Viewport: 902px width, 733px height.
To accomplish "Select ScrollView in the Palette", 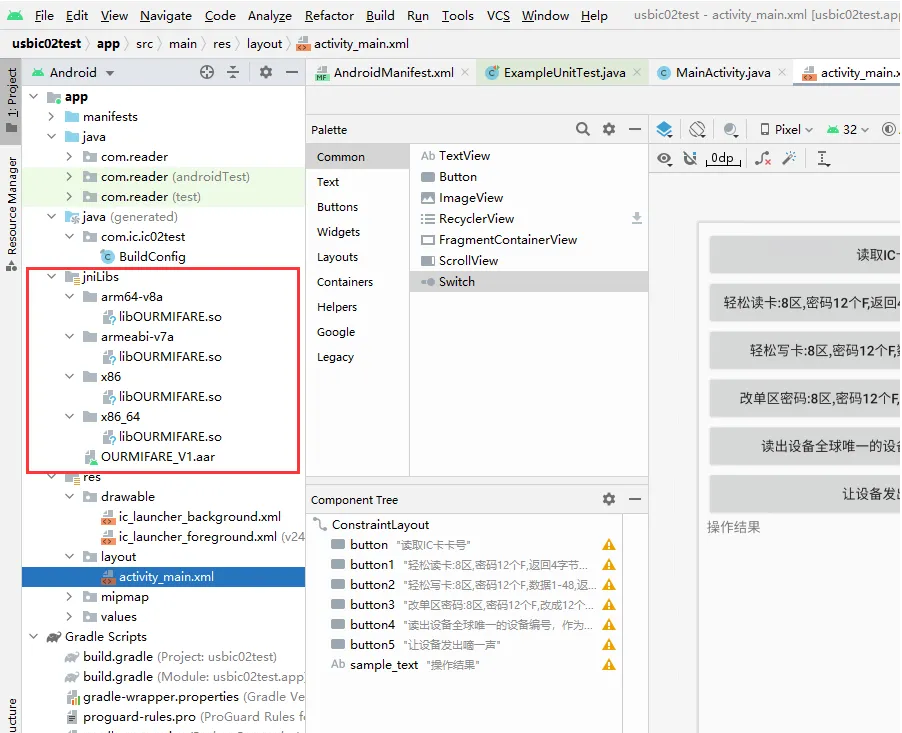I will [529, 261].
